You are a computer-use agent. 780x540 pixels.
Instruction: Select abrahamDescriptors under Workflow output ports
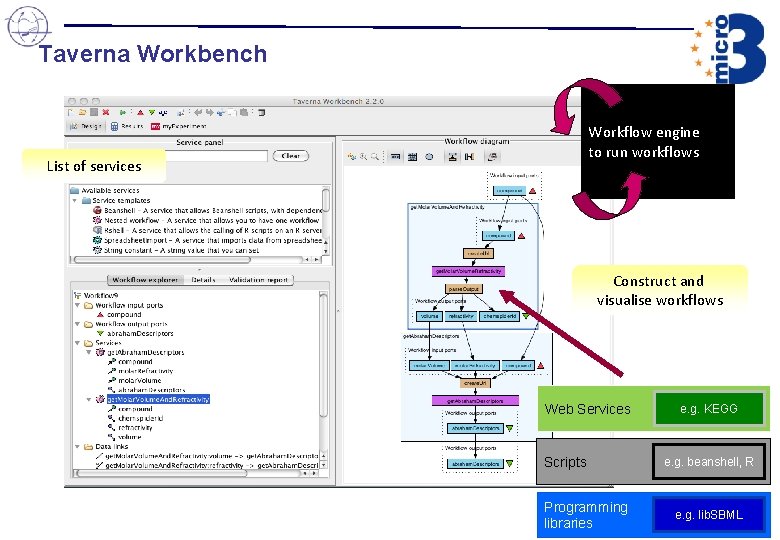[x=140, y=334]
